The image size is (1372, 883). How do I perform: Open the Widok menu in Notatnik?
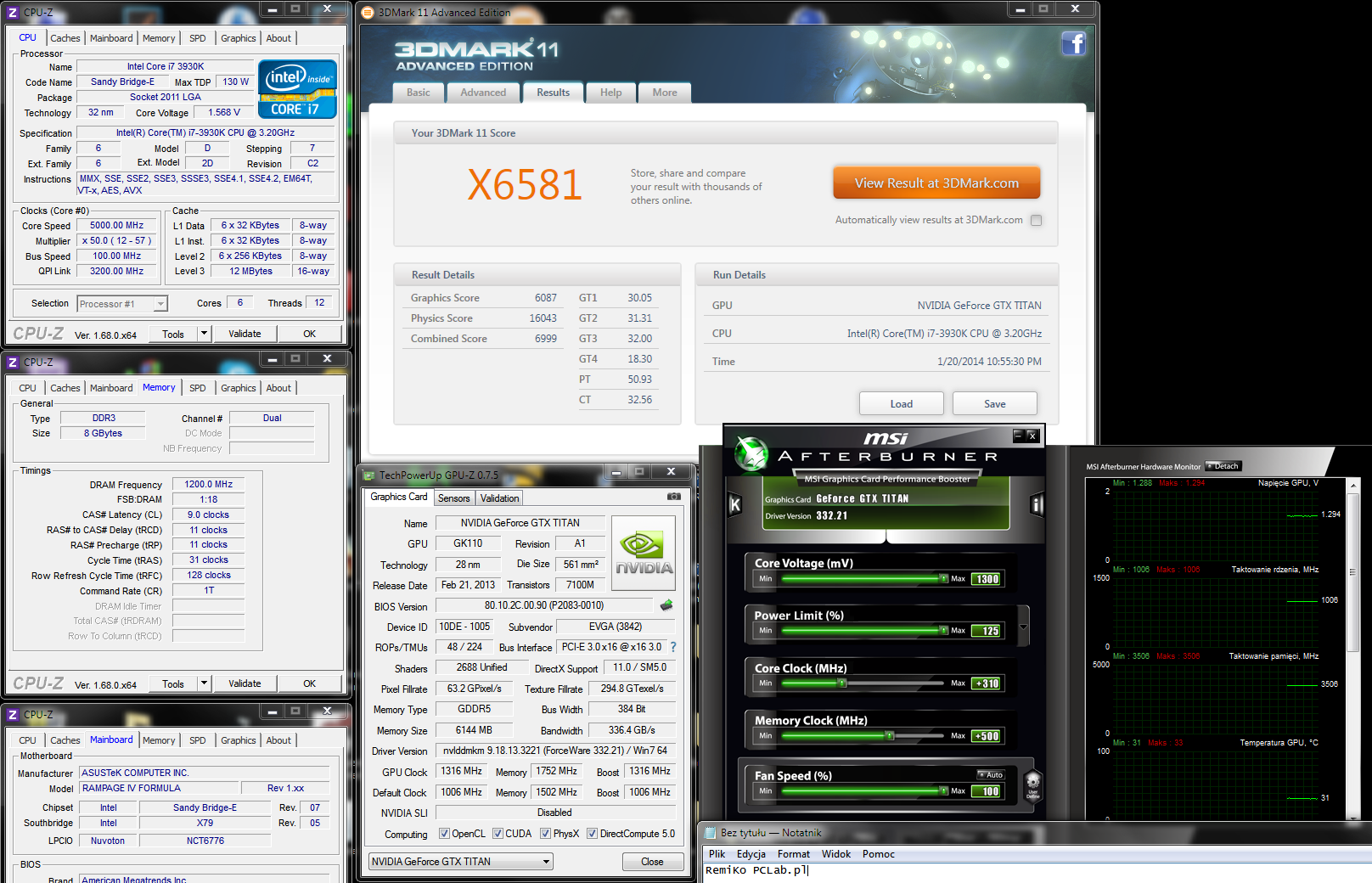[x=836, y=854]
